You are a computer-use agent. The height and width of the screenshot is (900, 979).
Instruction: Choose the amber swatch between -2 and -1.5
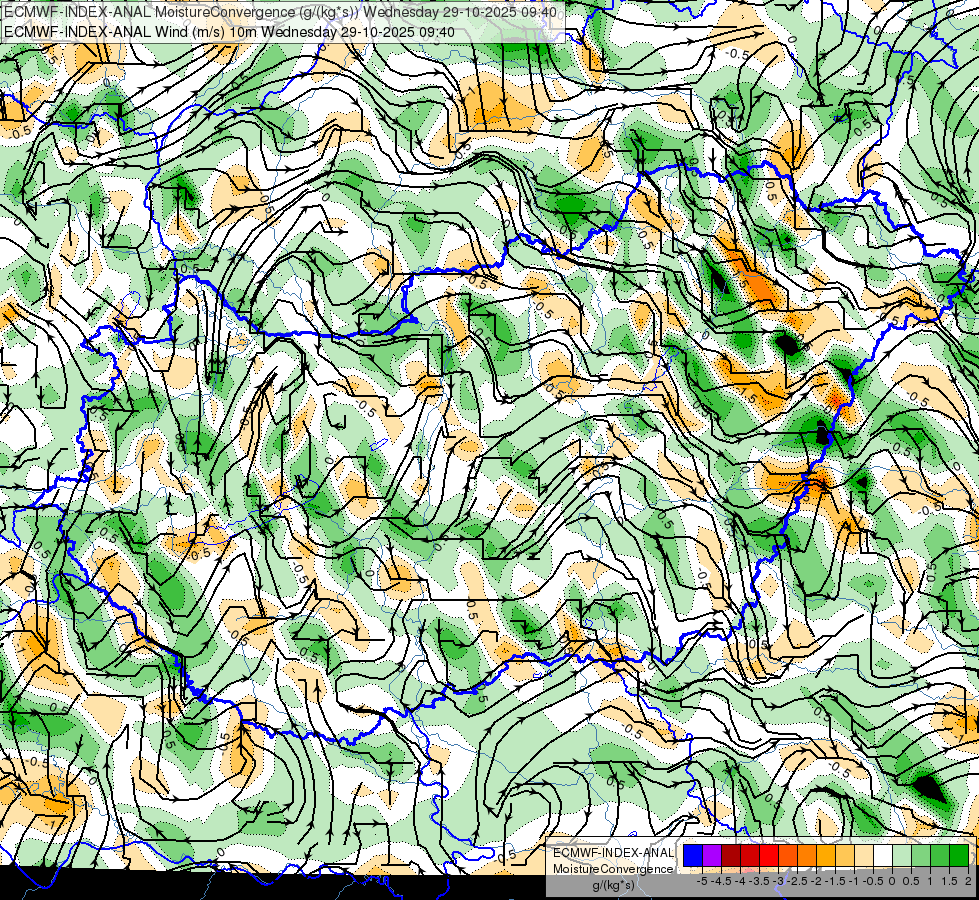(x=826, y=856)
